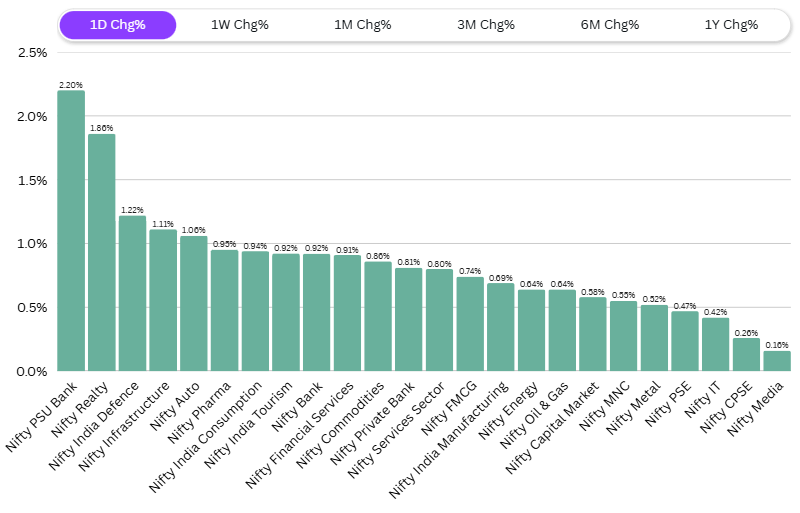Image resolution: width=800 pixels, height=513 pixels.
Task: Click the Nifty Oil & Gas bar
Action: [562, 330]
